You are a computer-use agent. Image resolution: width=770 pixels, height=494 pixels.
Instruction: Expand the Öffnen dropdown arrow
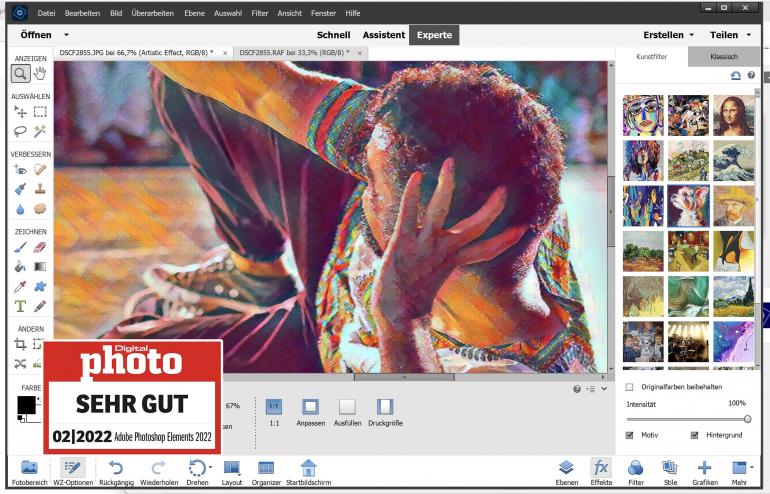(66, 35)
